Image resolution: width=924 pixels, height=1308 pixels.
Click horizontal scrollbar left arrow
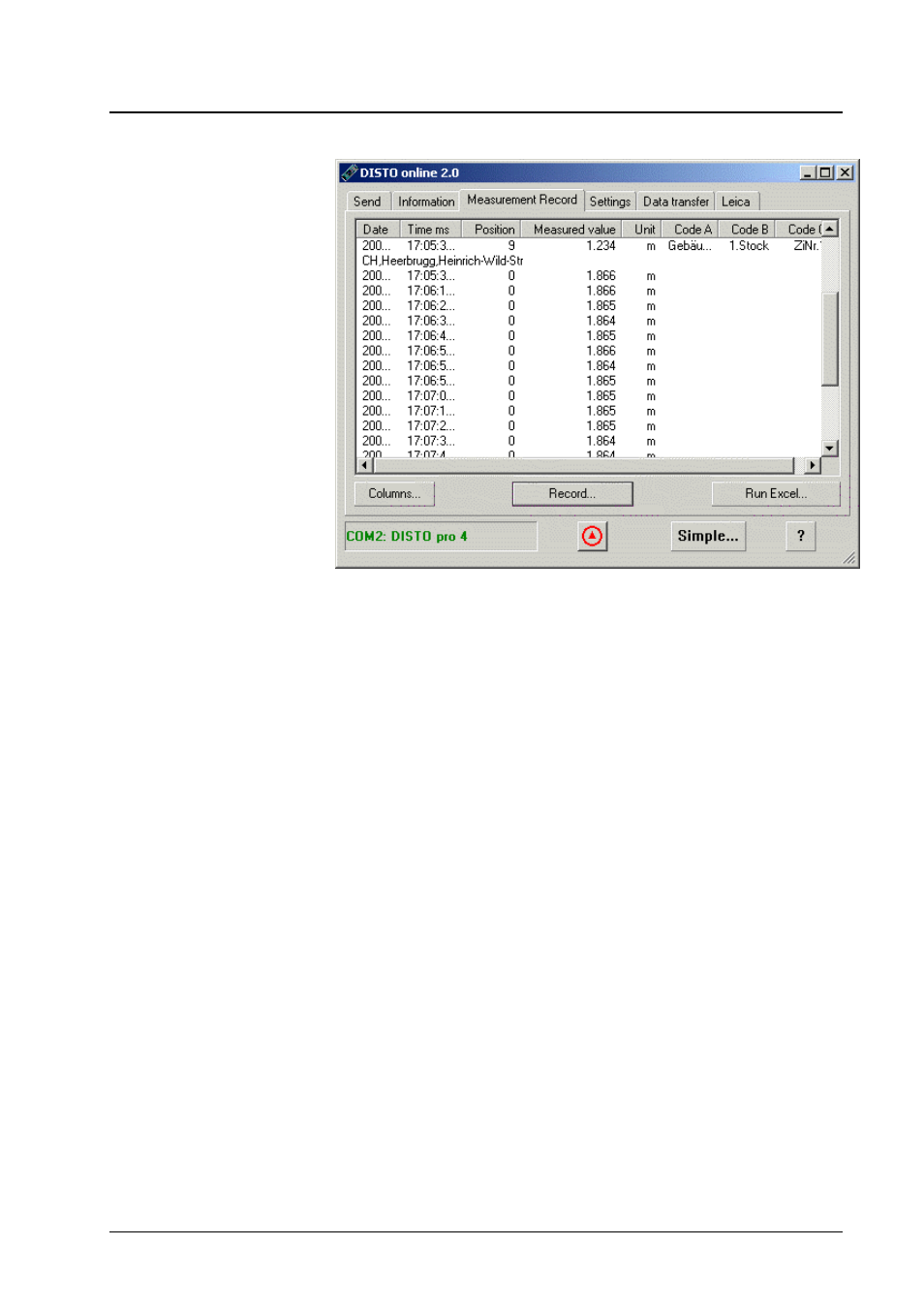365,465
